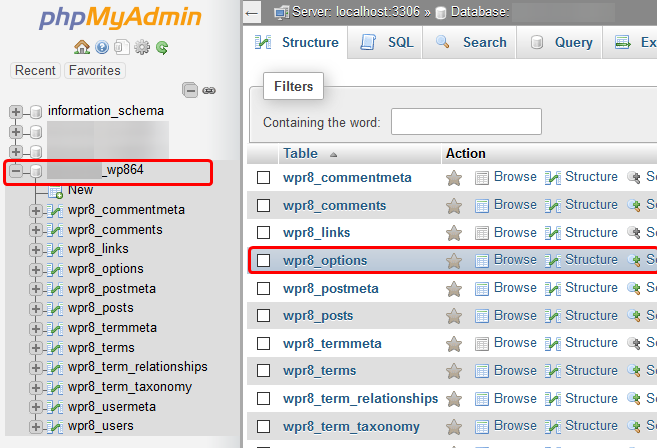657x448 pixels.
Task: Star the wpr8_options table as favorite
Action: click(x=454, y=261)
